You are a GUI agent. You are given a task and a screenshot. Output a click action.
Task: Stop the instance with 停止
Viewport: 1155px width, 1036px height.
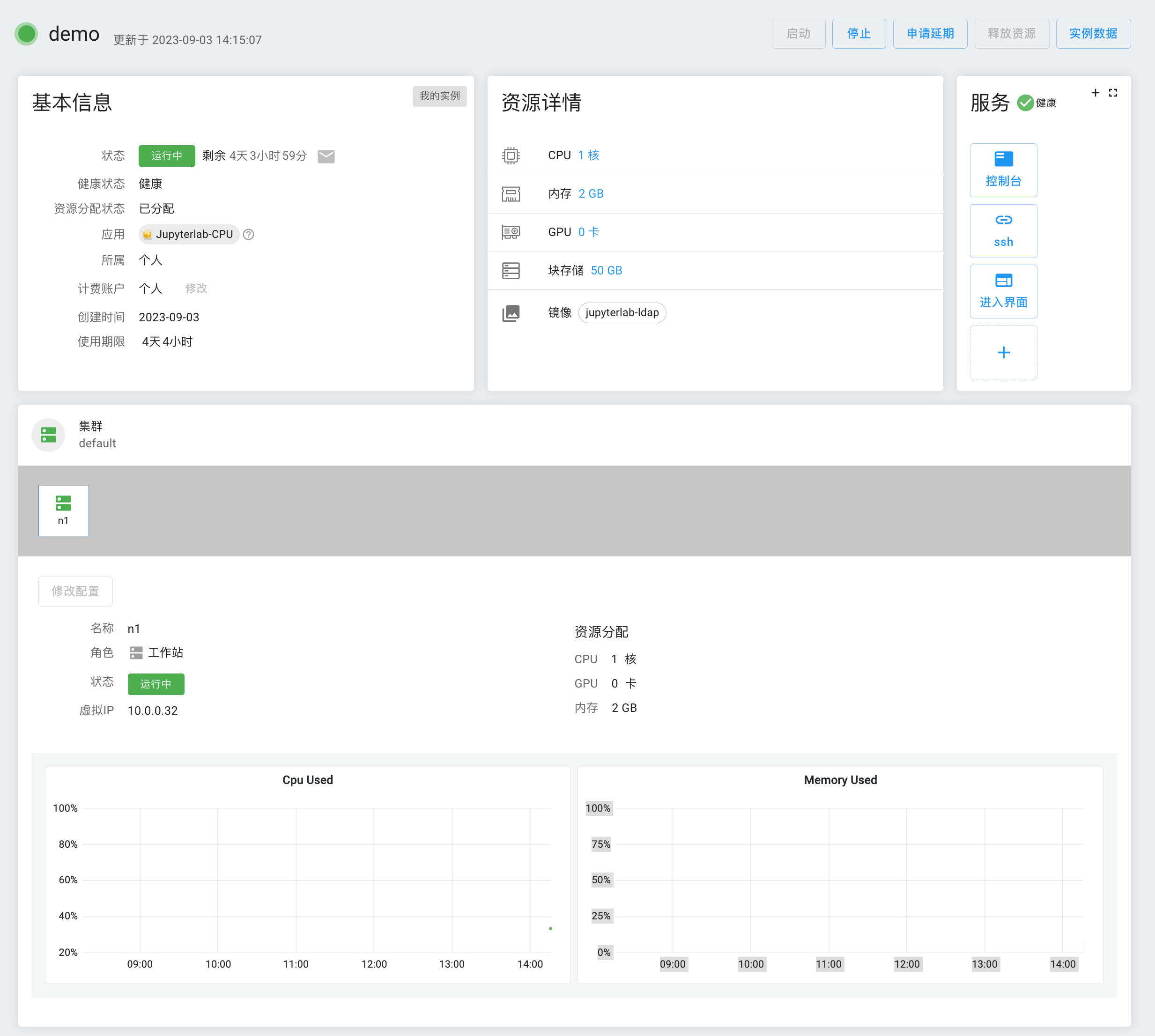point(859,34)
